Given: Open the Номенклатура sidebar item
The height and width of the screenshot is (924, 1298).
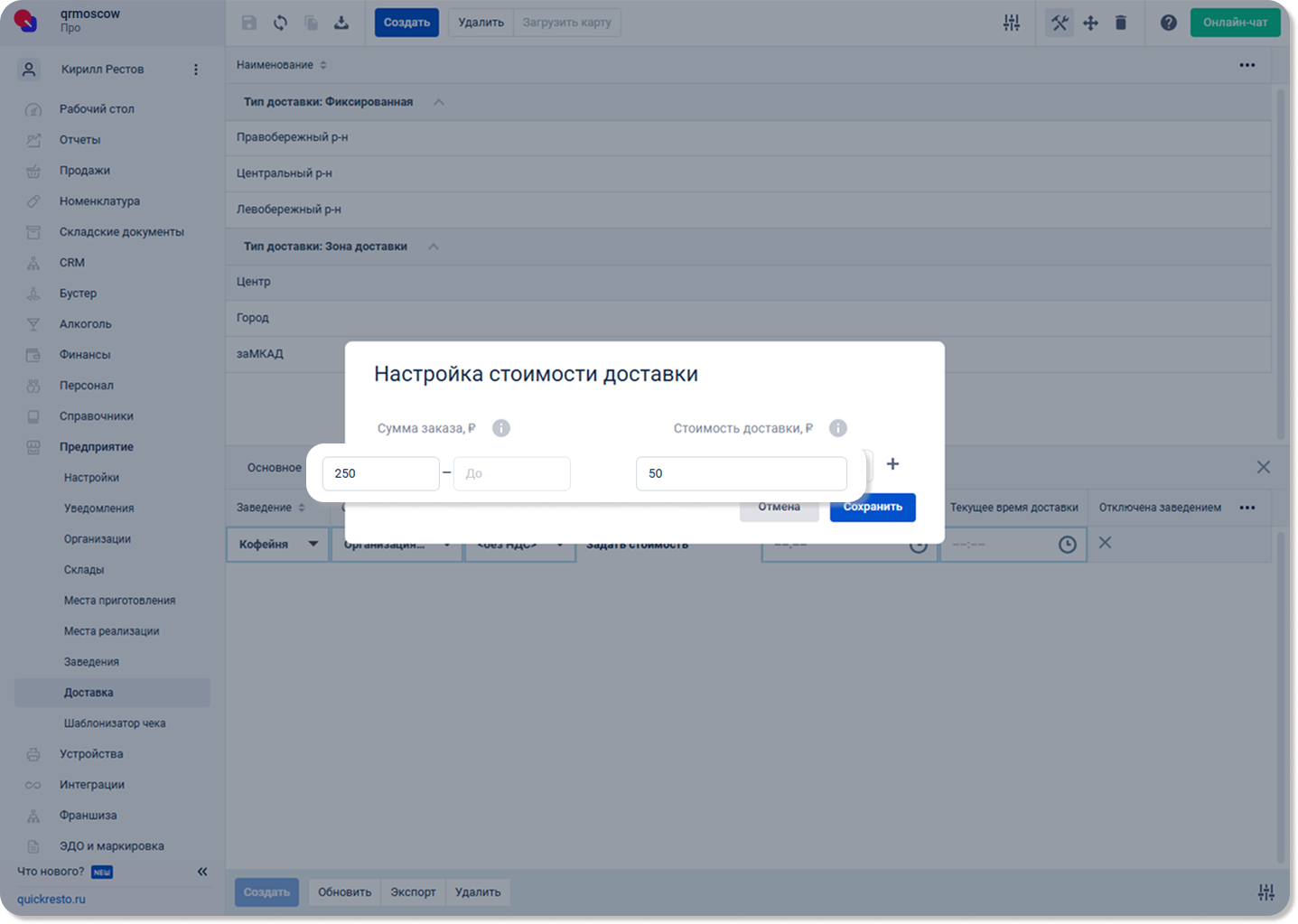Looking at the screenshot, I should pyautogui.click(x=99, y=201).
